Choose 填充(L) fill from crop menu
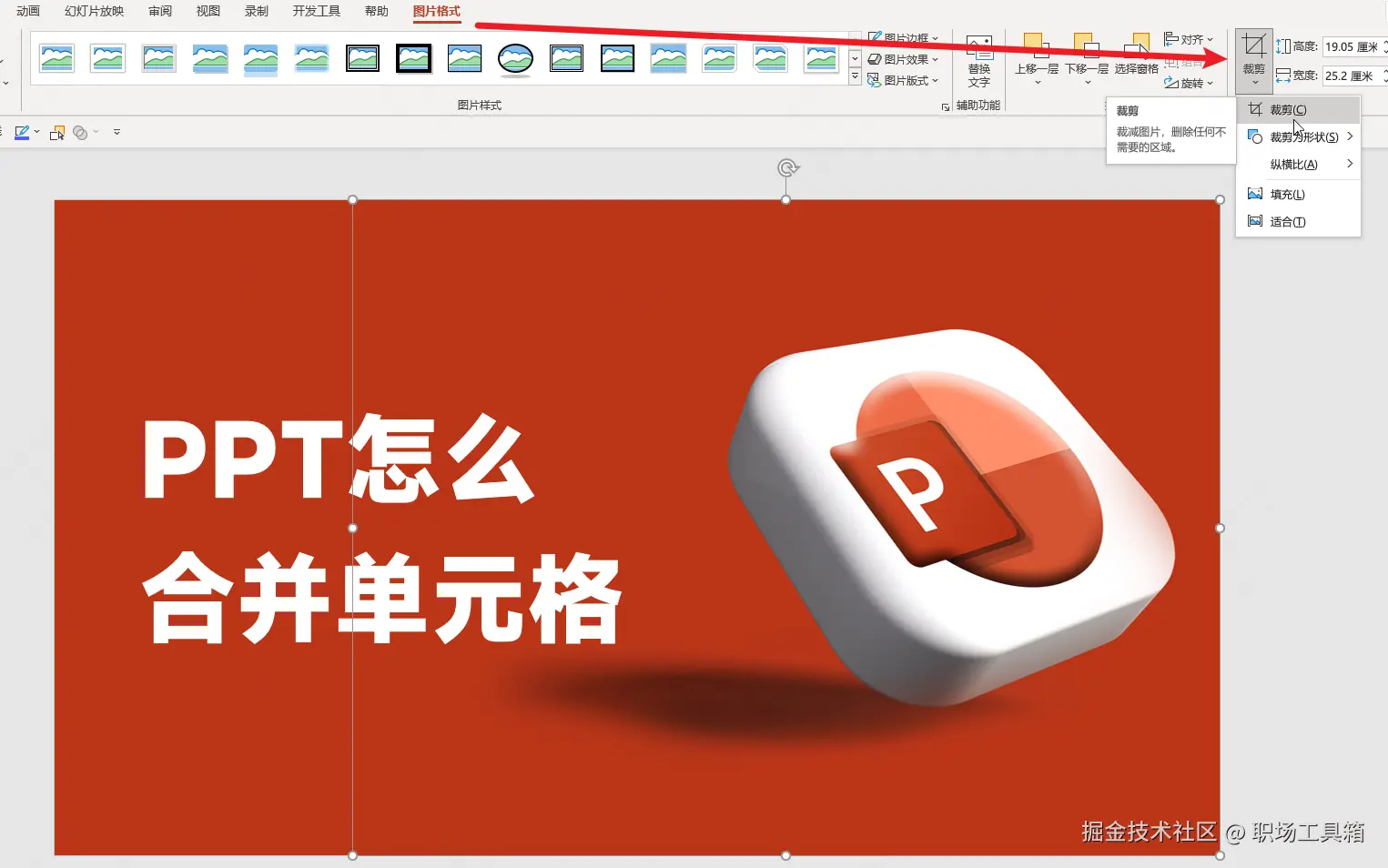The width and height of the screenshot is (1388, 868). point(1298,195)
